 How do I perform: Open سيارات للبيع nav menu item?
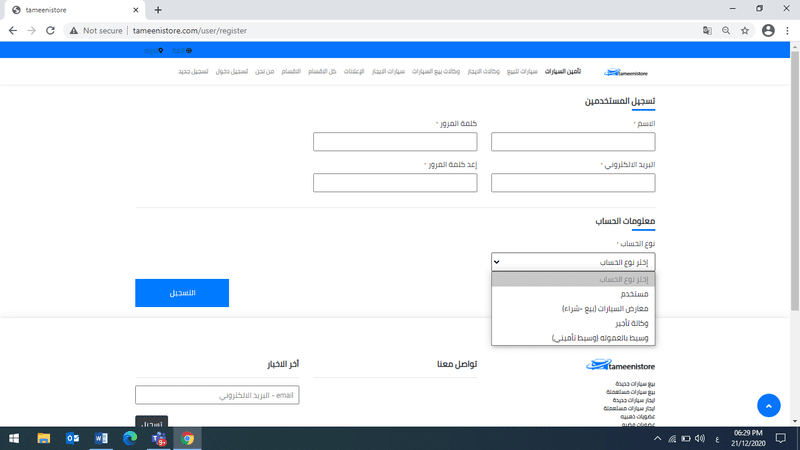522,71
